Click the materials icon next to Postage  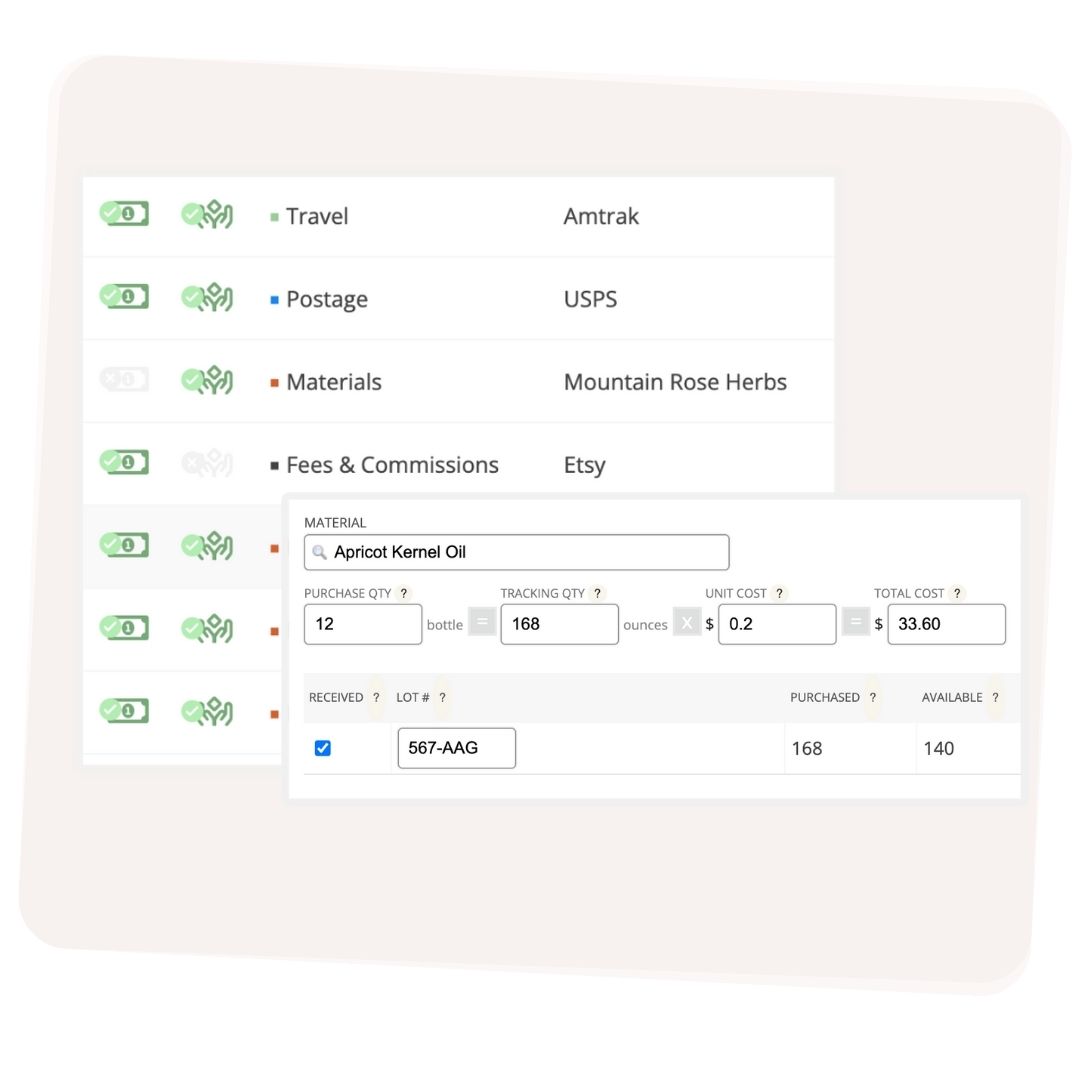point(206,295)
